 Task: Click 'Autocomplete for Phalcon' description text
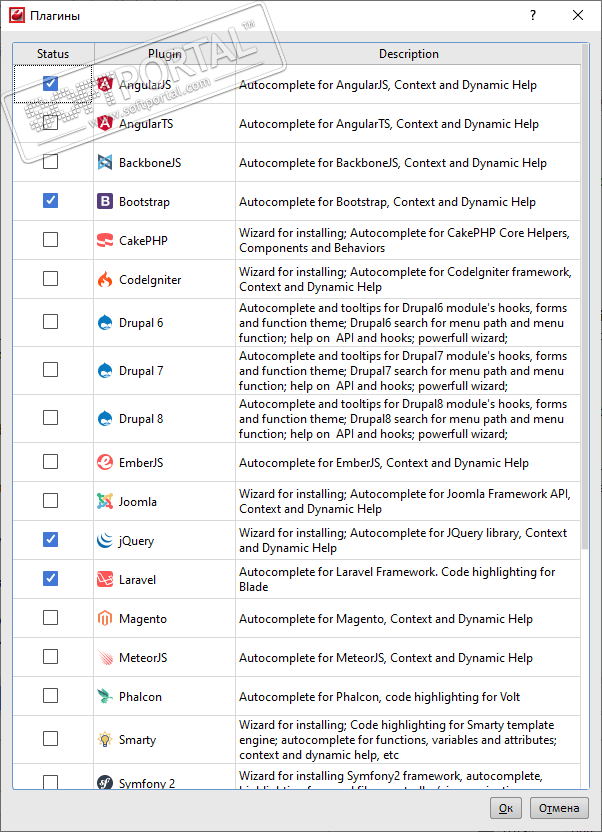[x=380, y=697]
